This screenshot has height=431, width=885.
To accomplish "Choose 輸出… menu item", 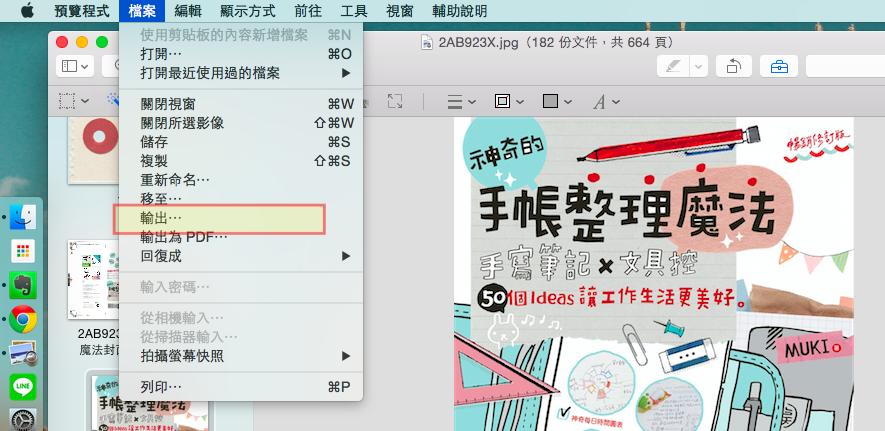I will tap(241, 218).
